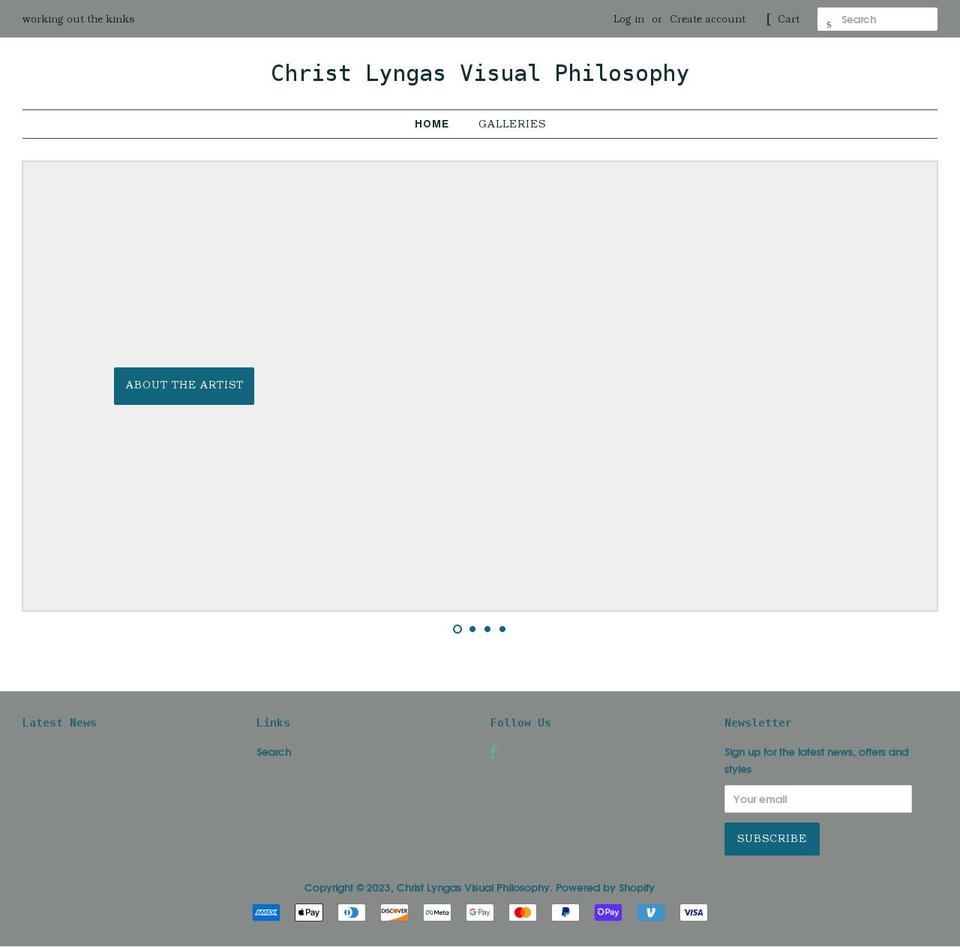This screenshot has height=947, width=960.
Task: Click the Links footer heading
Action: (273, 723)
